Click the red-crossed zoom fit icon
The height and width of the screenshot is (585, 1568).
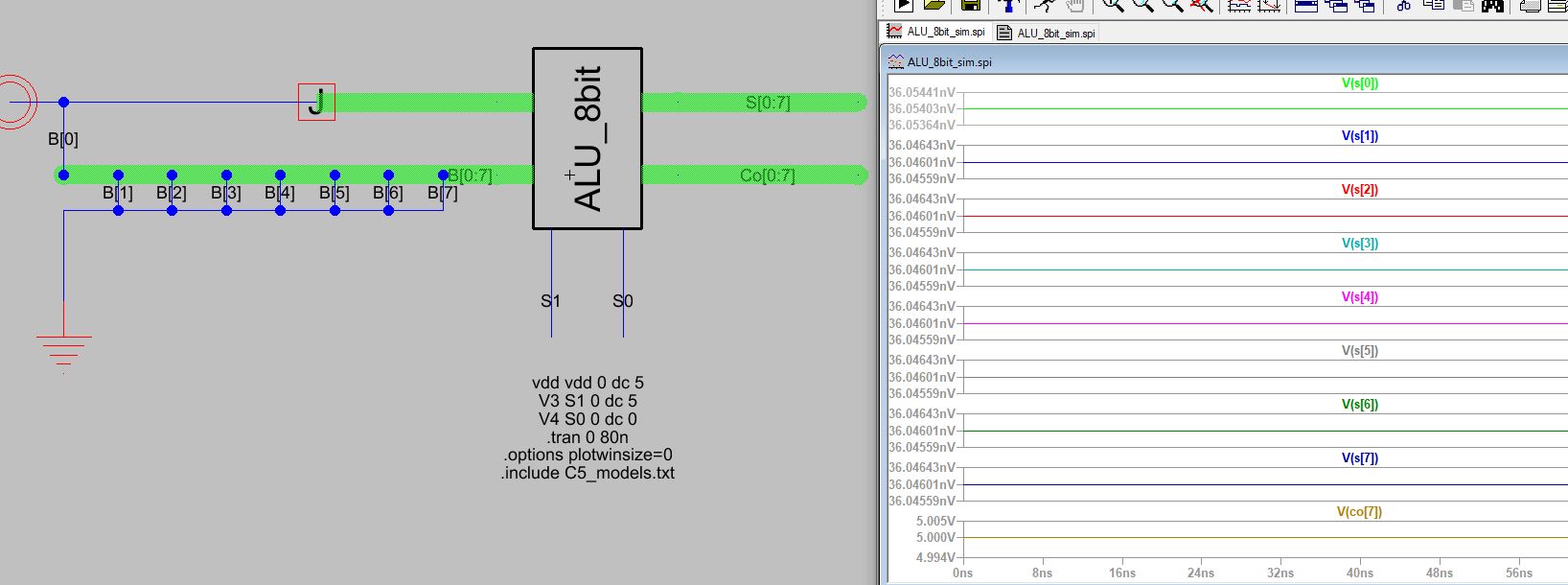click(x=1202, y=6)
